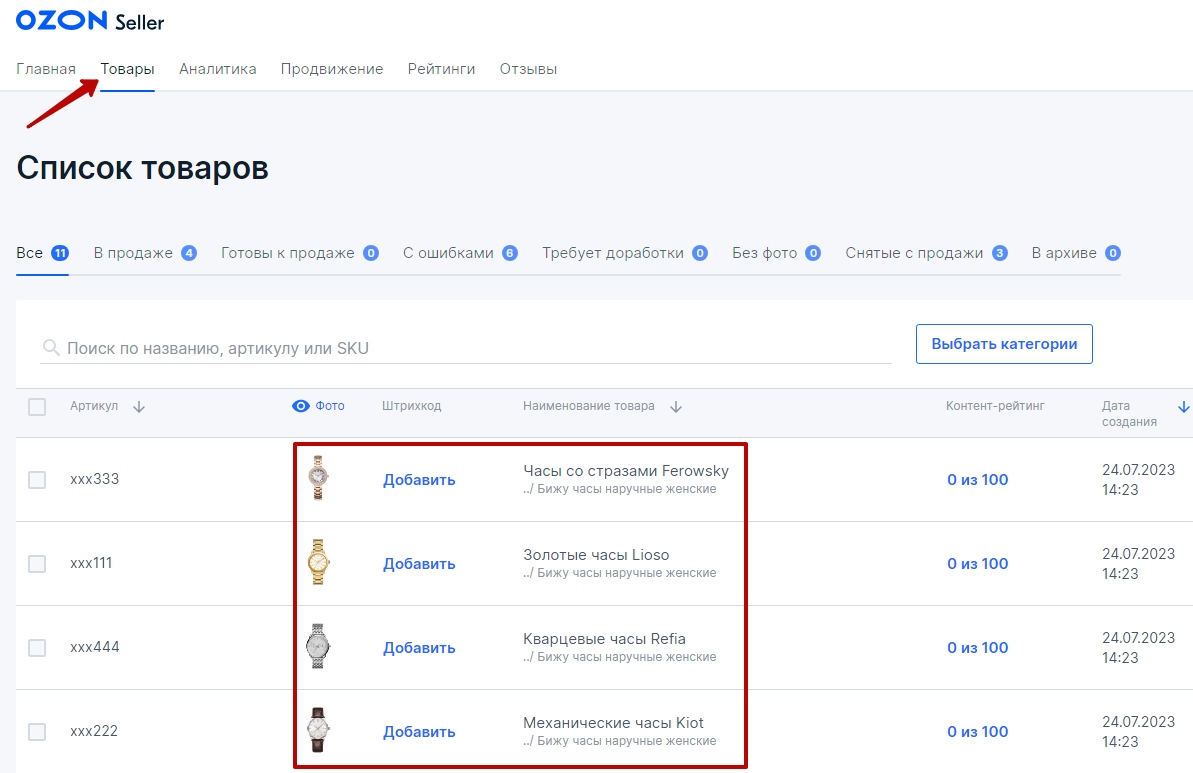Sort by Наименование товара arrow
This screenshot has height=773, width=1193.
pos(676,407)
